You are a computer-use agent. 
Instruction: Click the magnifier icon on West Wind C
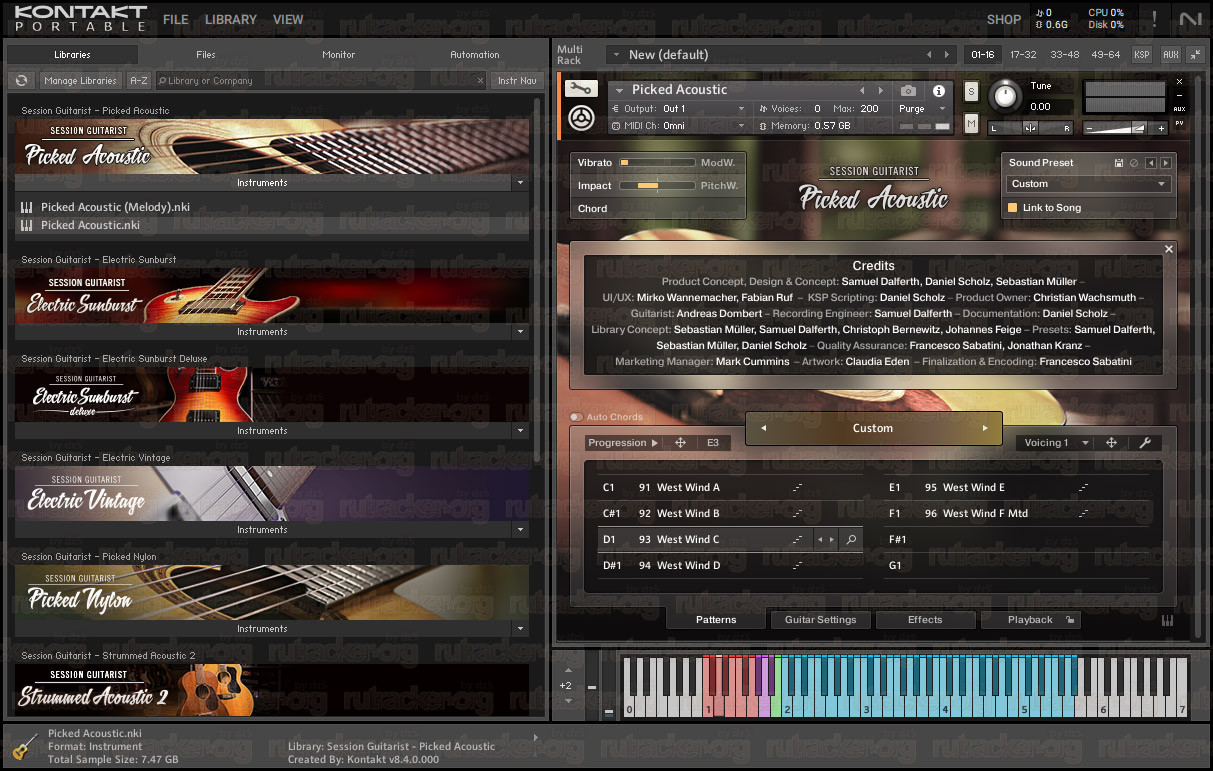[851, 540]
